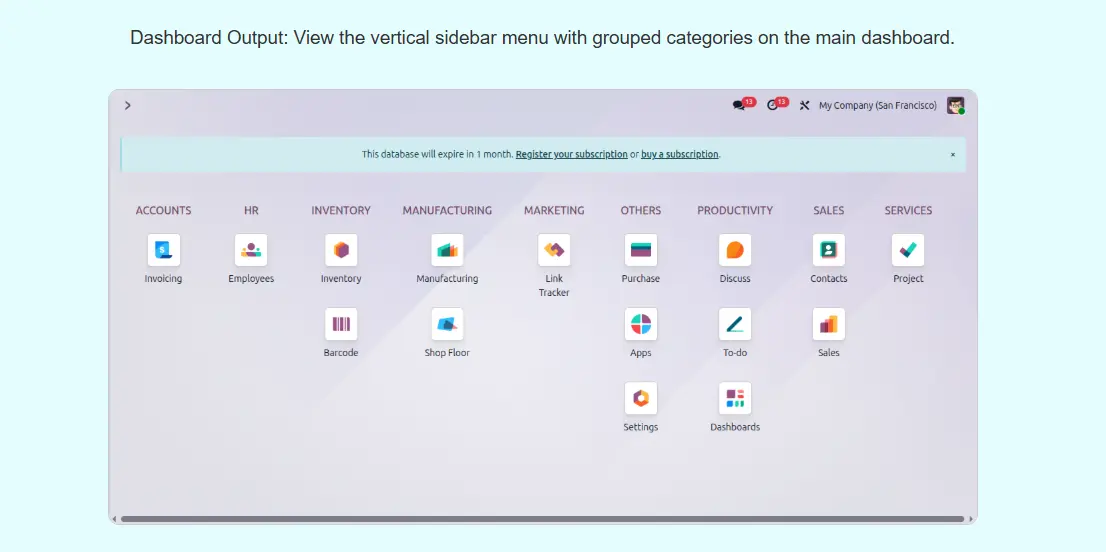1106x552 pixels.
Task: Open the Settings app icon
Action: 641,398
